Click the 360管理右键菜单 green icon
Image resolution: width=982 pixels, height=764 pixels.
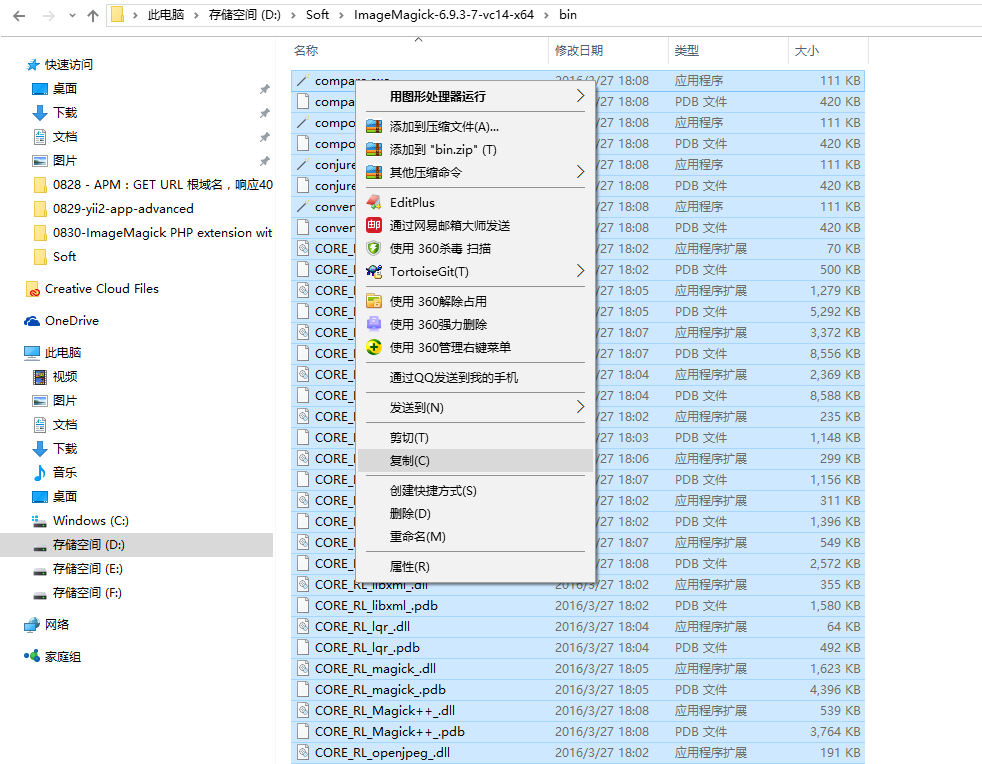[x=374, y=347]
